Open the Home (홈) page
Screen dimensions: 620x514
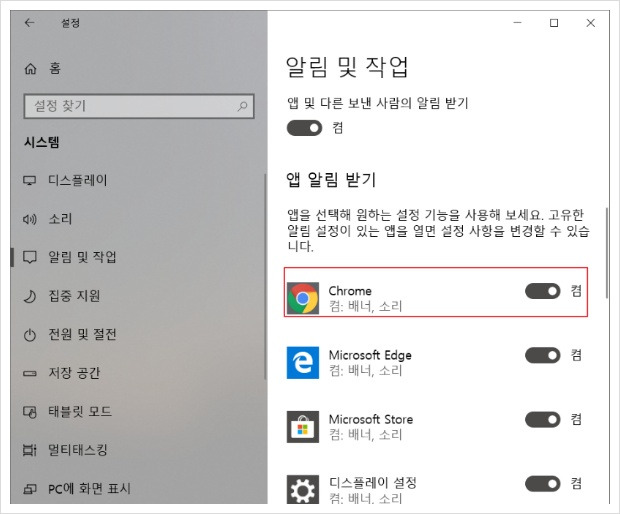[x=43, y=68]
